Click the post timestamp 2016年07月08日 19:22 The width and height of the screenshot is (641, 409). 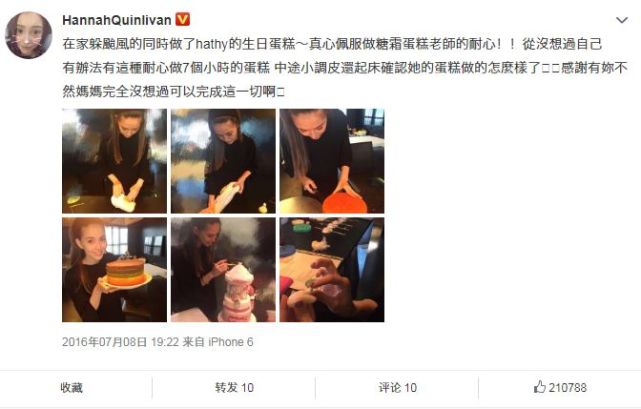click(x=121, y=342)
